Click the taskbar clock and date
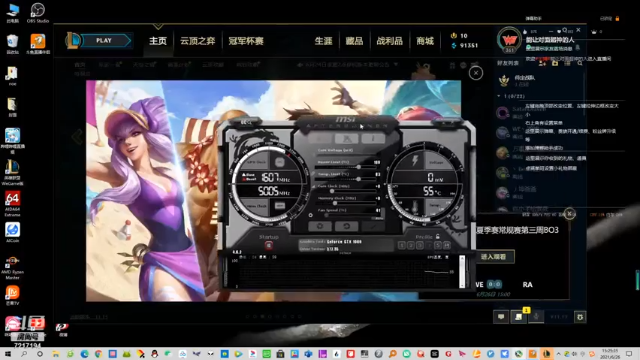The height and width of the screenshot is (360, 640). click(x=611, y=353)
